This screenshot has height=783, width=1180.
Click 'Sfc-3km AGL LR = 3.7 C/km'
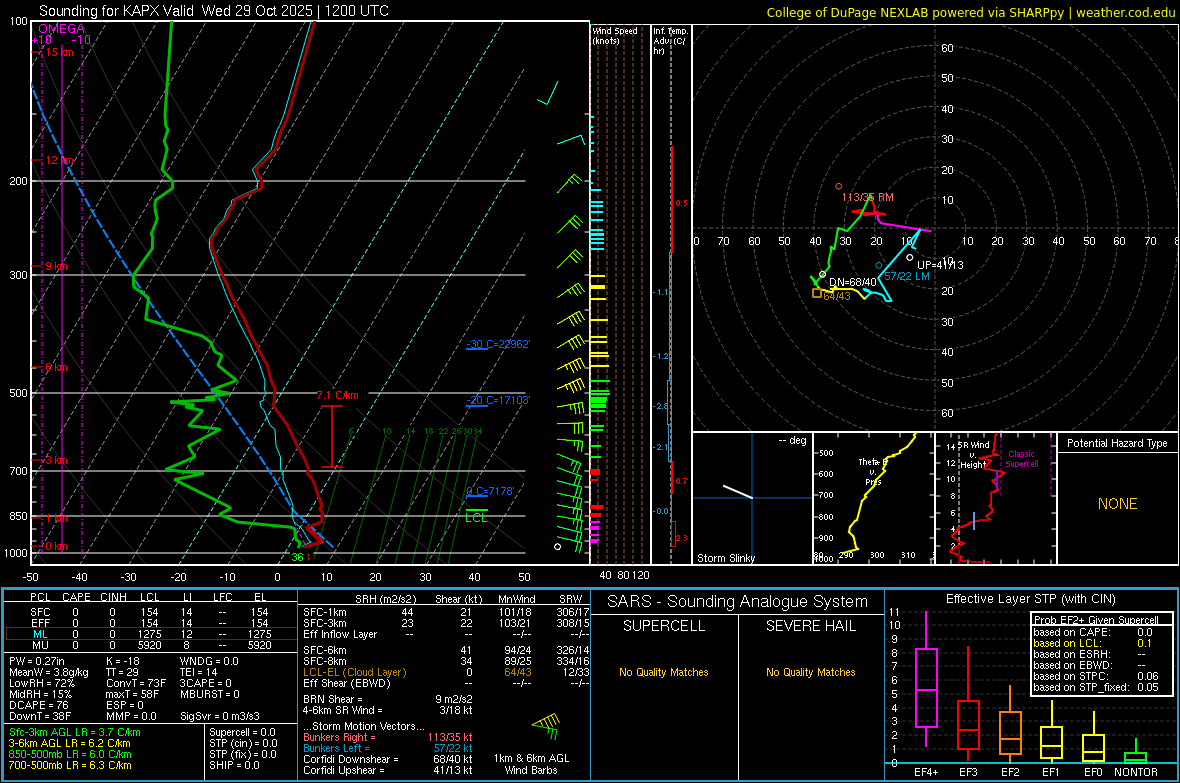click(75, 732)
